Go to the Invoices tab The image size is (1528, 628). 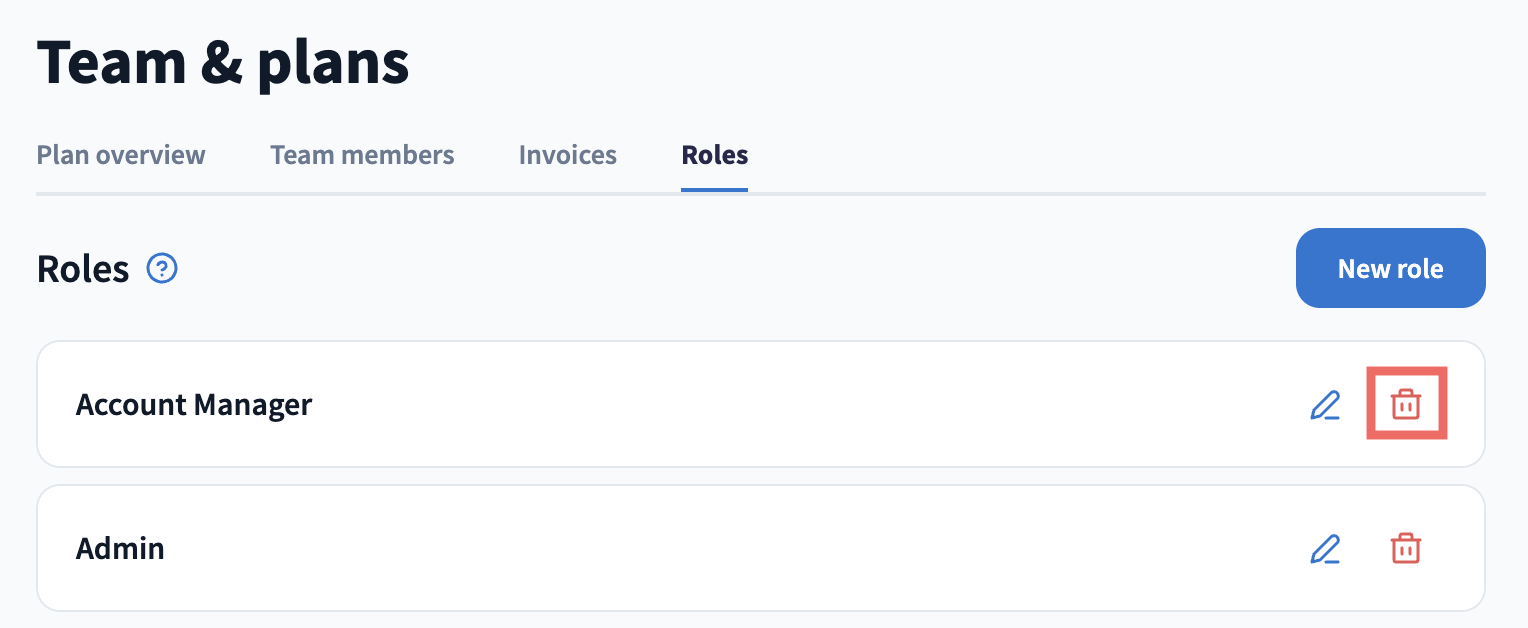click(x=568, y=155)
